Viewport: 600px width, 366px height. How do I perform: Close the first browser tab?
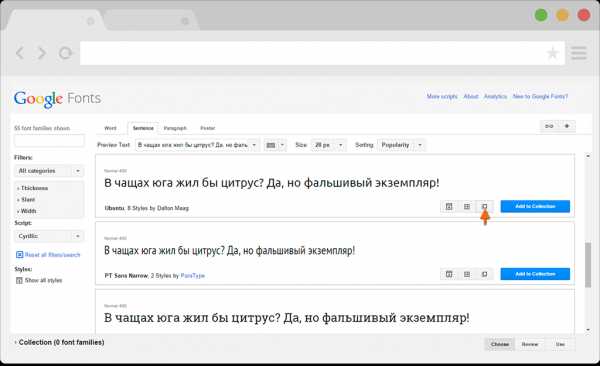[x=91, y=21]
